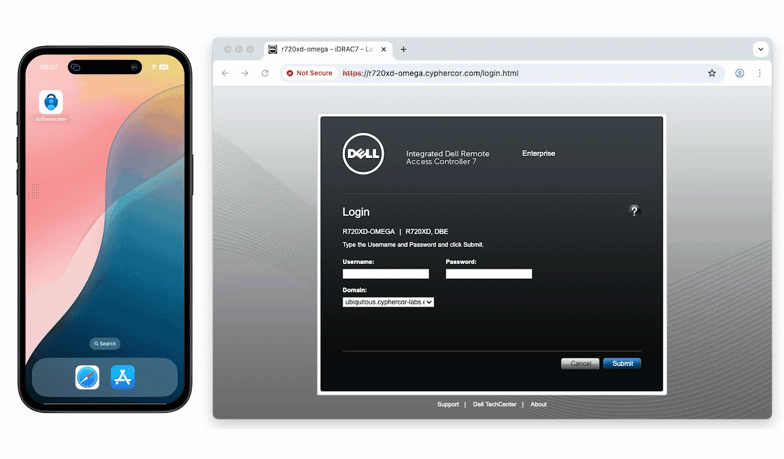Screen dimensions: 784x459
Task: Click the Dell logo
Action: click(364, 154)
